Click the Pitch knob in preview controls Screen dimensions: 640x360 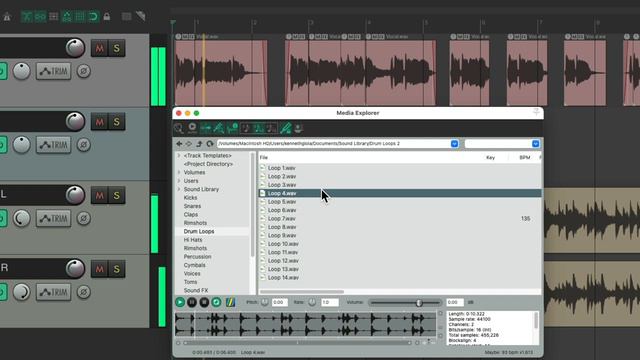[x=264, y=302]
